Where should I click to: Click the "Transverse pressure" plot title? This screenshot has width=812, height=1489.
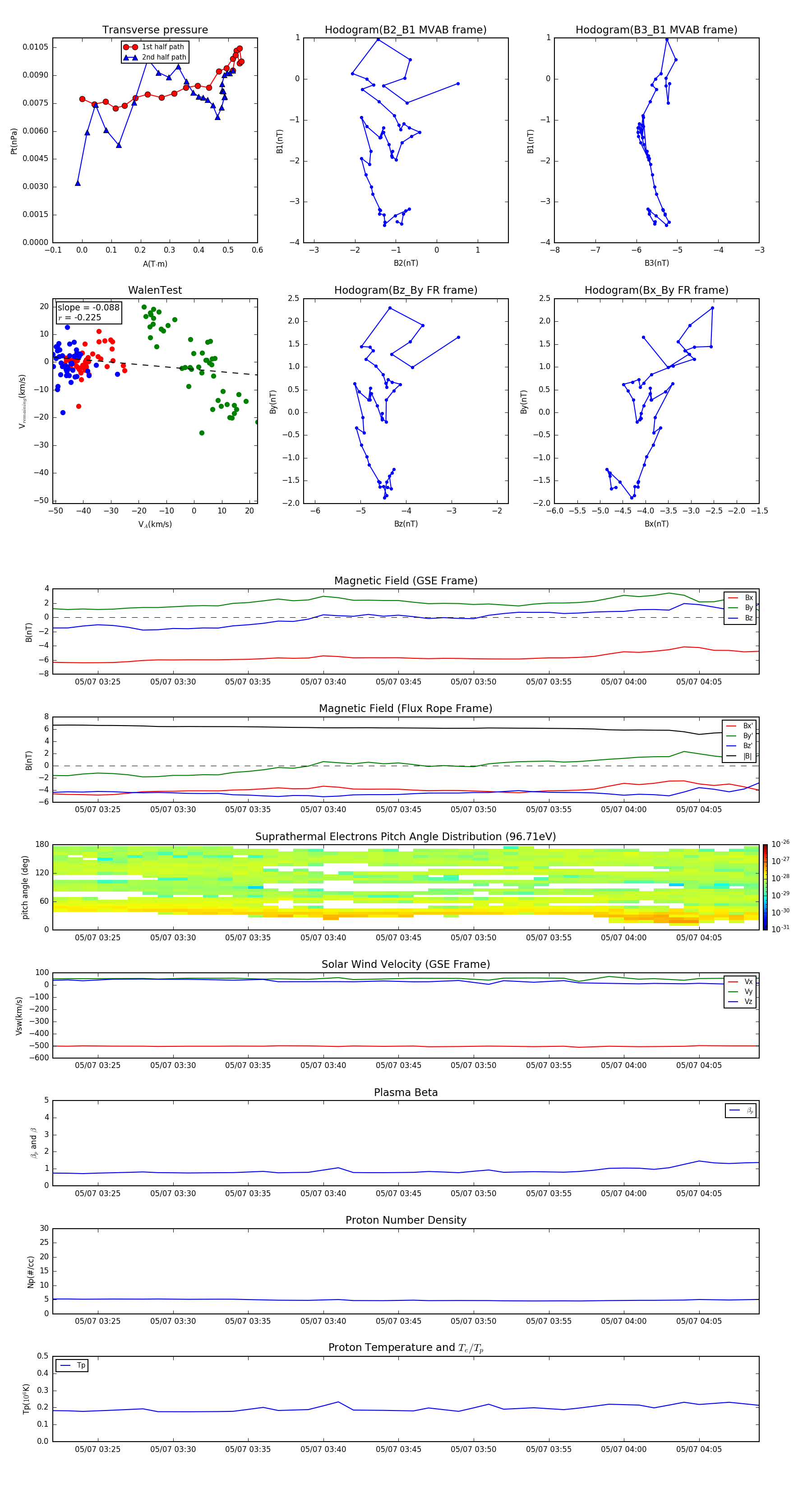tap(155, 29)
